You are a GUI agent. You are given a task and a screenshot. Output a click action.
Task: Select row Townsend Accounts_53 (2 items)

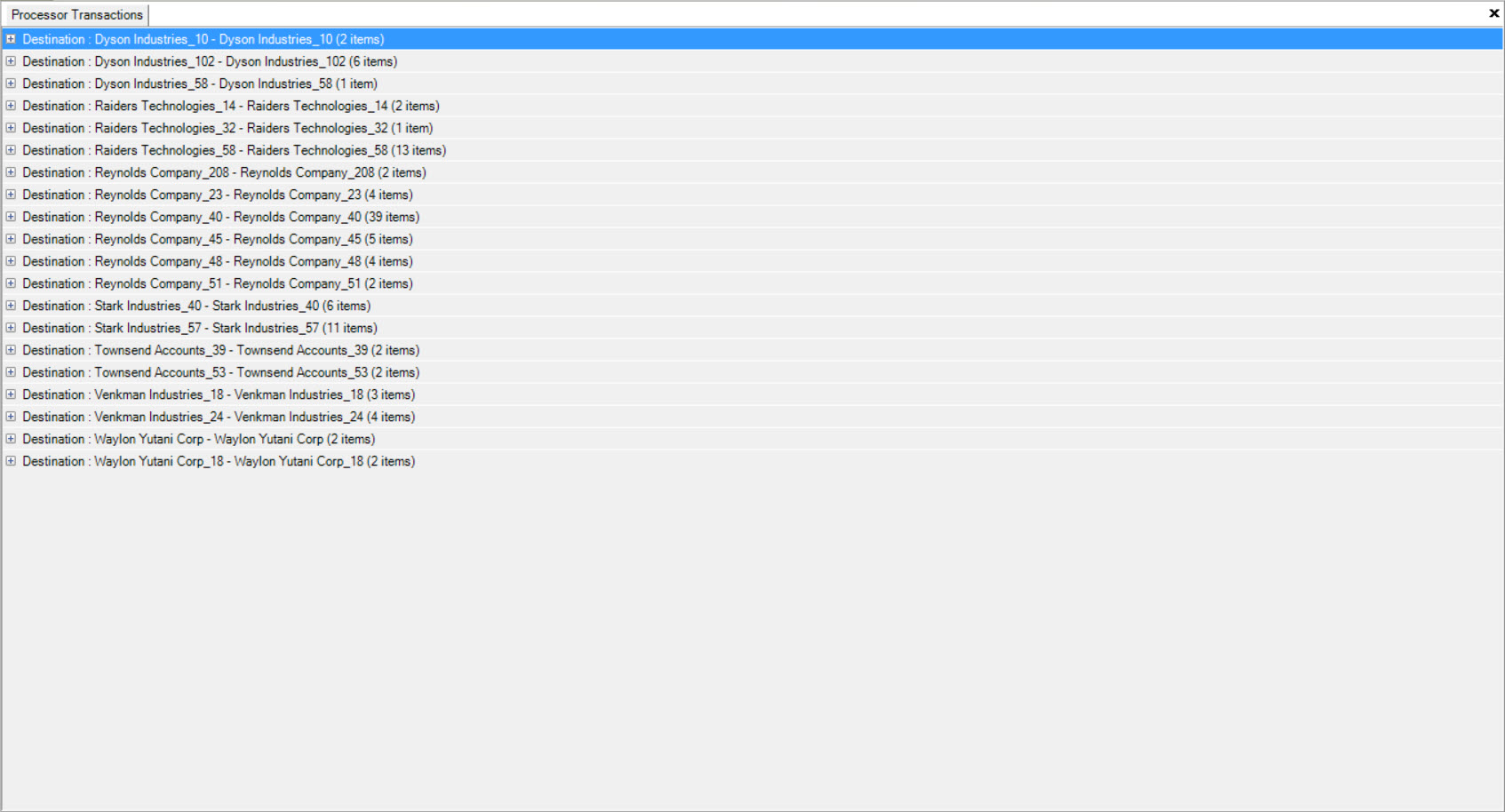tap(752, 372)
